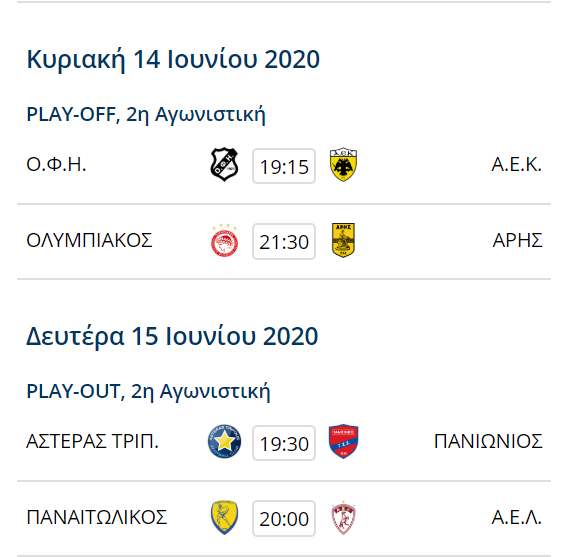This screenshot has height=557, width=569.
Task: Click the Κυριακή 14 Ιουνίου 2020 heading
Action: [x=173, y=60]
